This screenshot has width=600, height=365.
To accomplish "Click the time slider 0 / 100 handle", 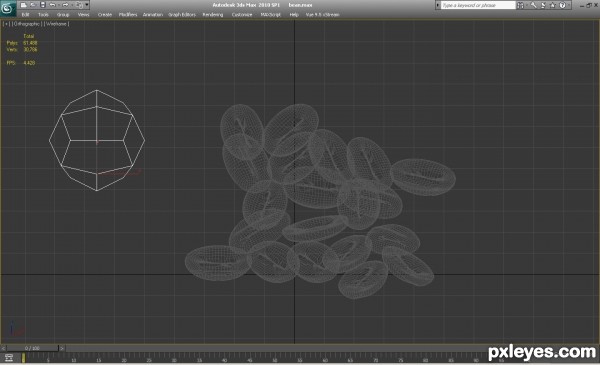I will point(32,348).
